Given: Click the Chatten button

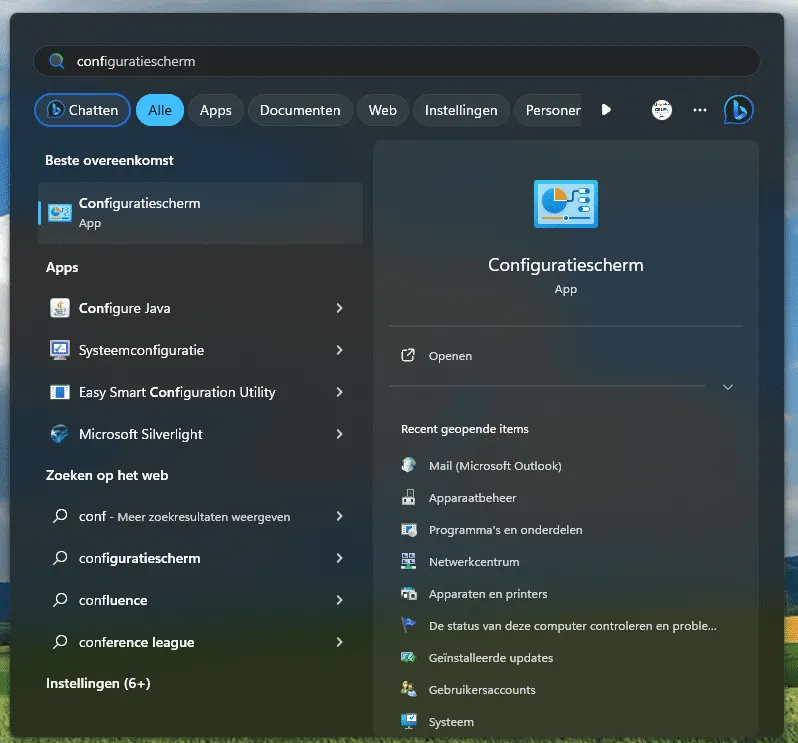Looking at the screenshot, I should [82, 110].
